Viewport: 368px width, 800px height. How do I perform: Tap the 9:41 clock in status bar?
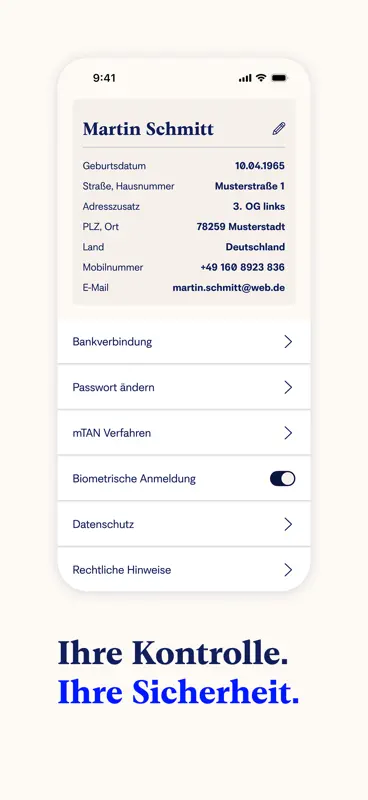(x=104, y=78)
